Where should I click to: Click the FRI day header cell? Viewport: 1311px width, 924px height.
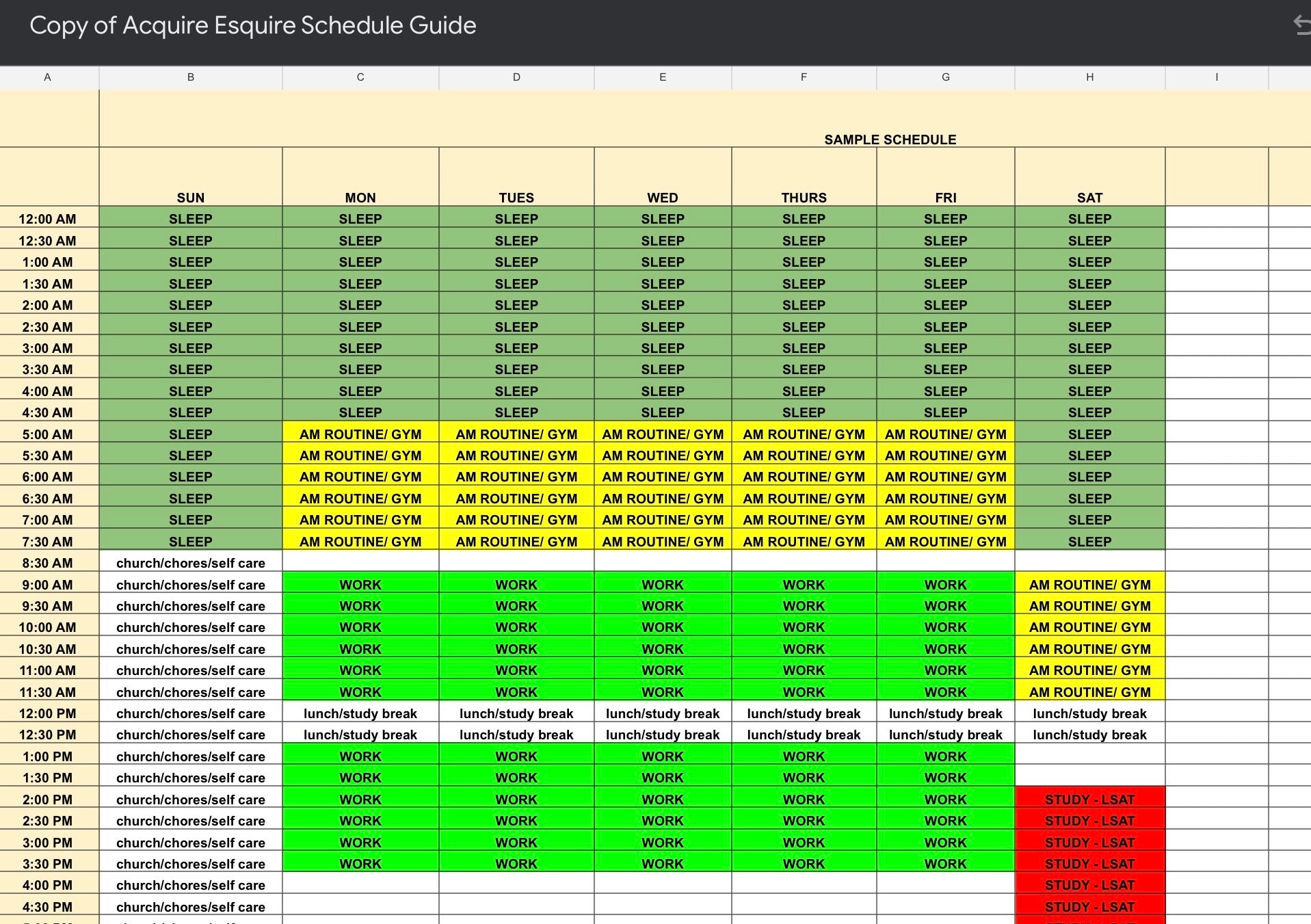coord(945,177)
